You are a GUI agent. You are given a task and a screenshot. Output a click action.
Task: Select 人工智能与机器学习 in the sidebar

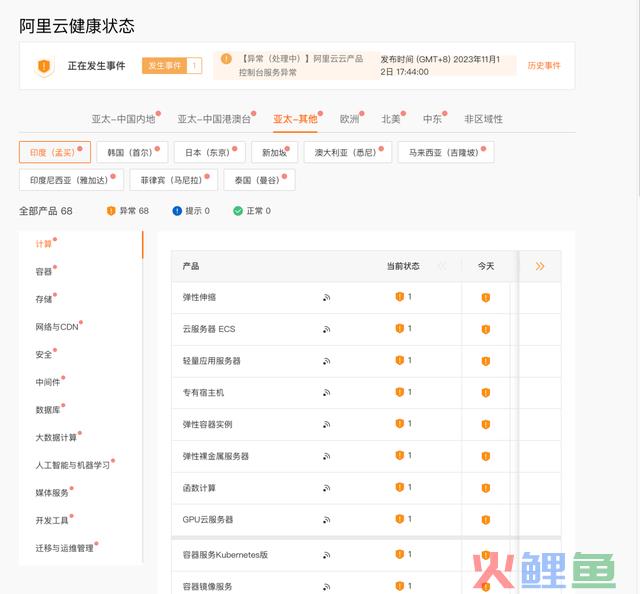click(x=75, y=465)
